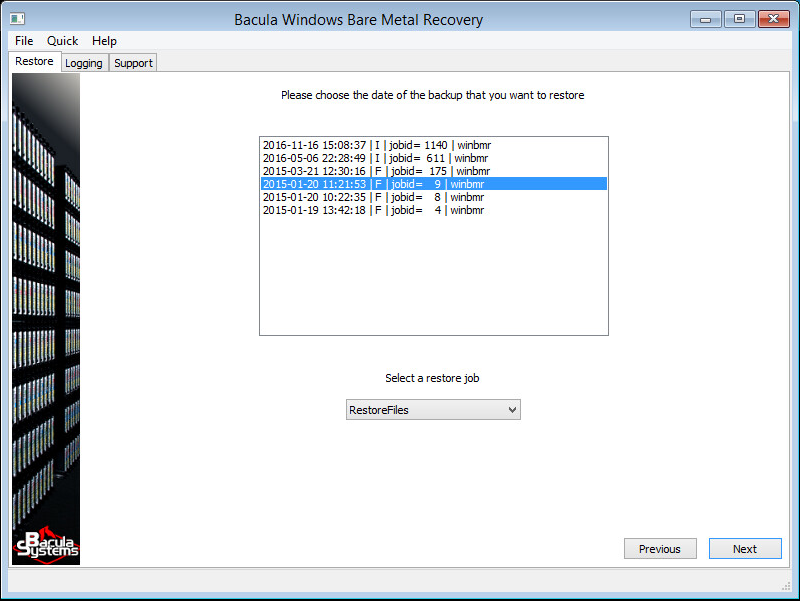
Task: Click the Next button
Action: (745, 549)
